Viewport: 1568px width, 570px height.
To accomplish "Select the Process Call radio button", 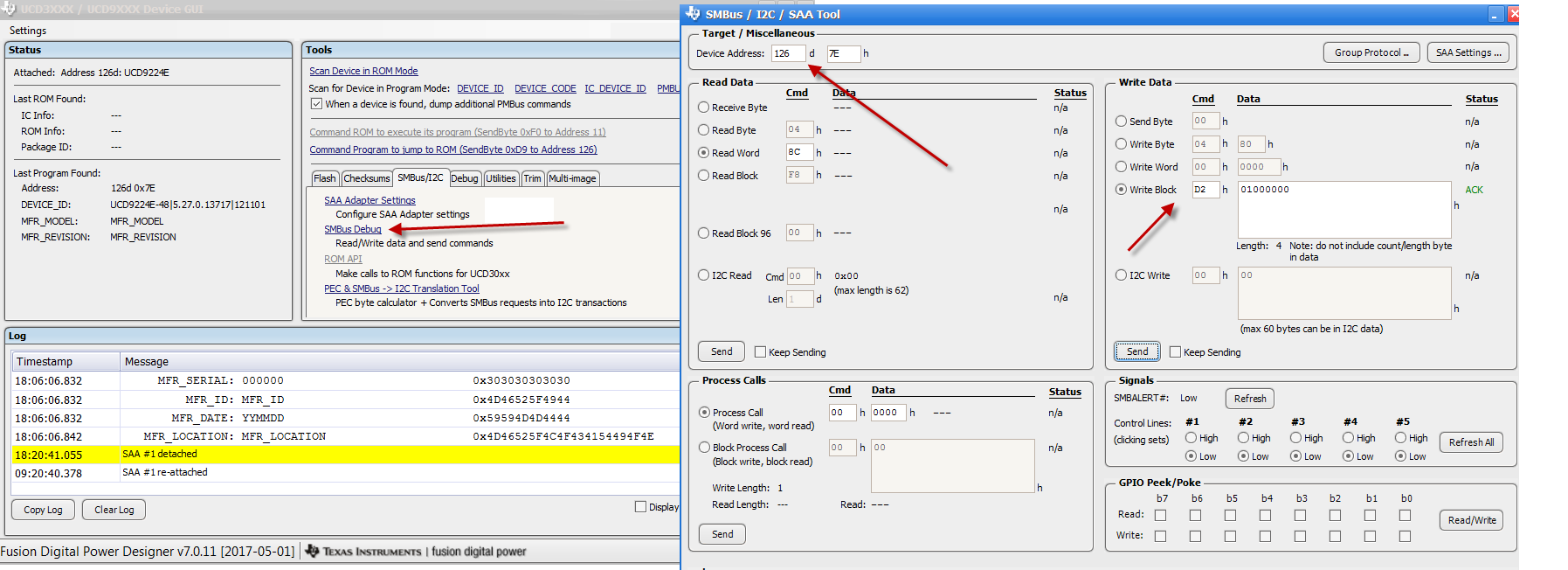I will (x=704, y=413).
